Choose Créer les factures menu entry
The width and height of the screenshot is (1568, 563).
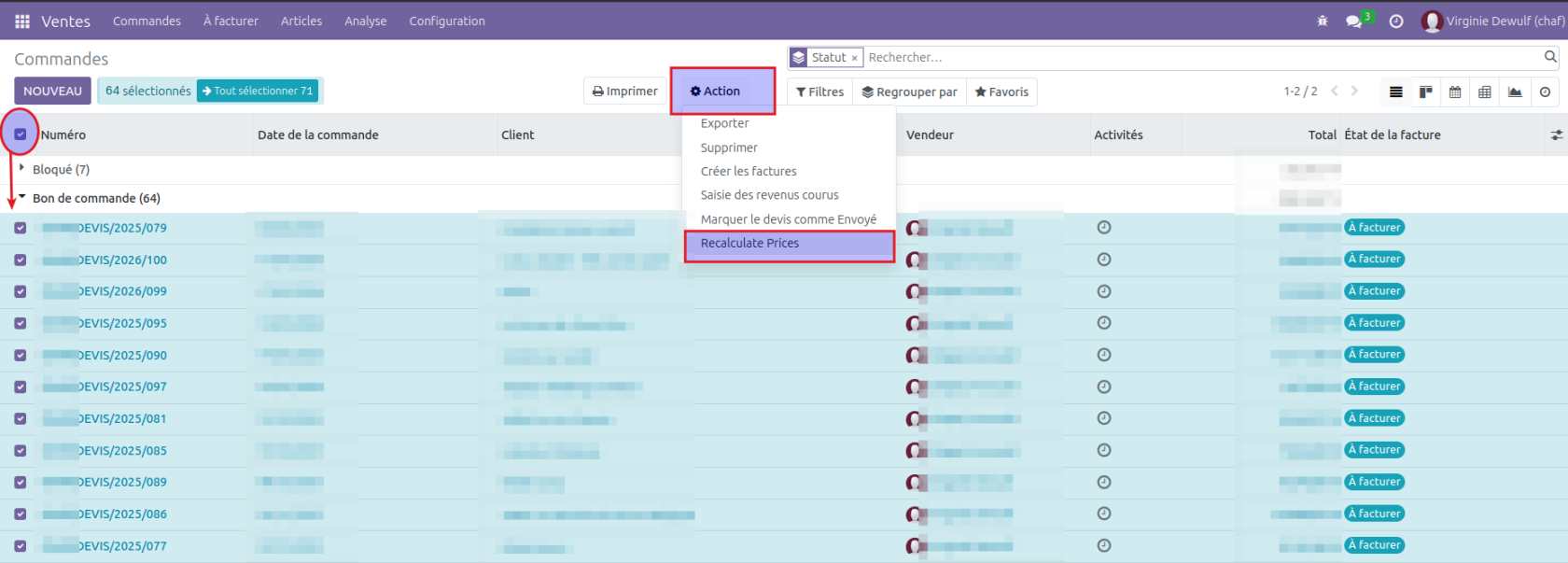pyautogui.click(x=749, y=171)
